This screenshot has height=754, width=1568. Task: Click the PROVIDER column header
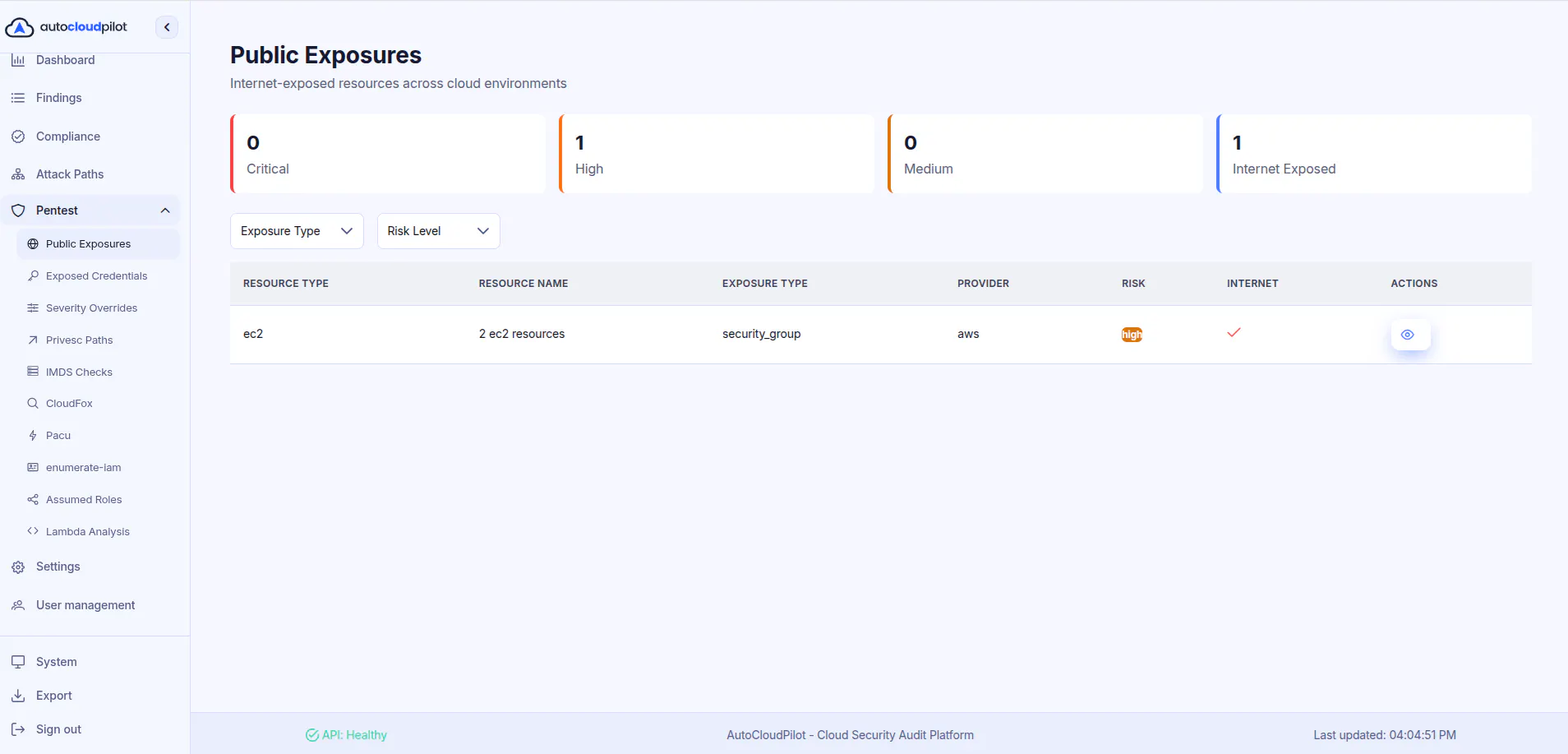click(x=983, y=284)
